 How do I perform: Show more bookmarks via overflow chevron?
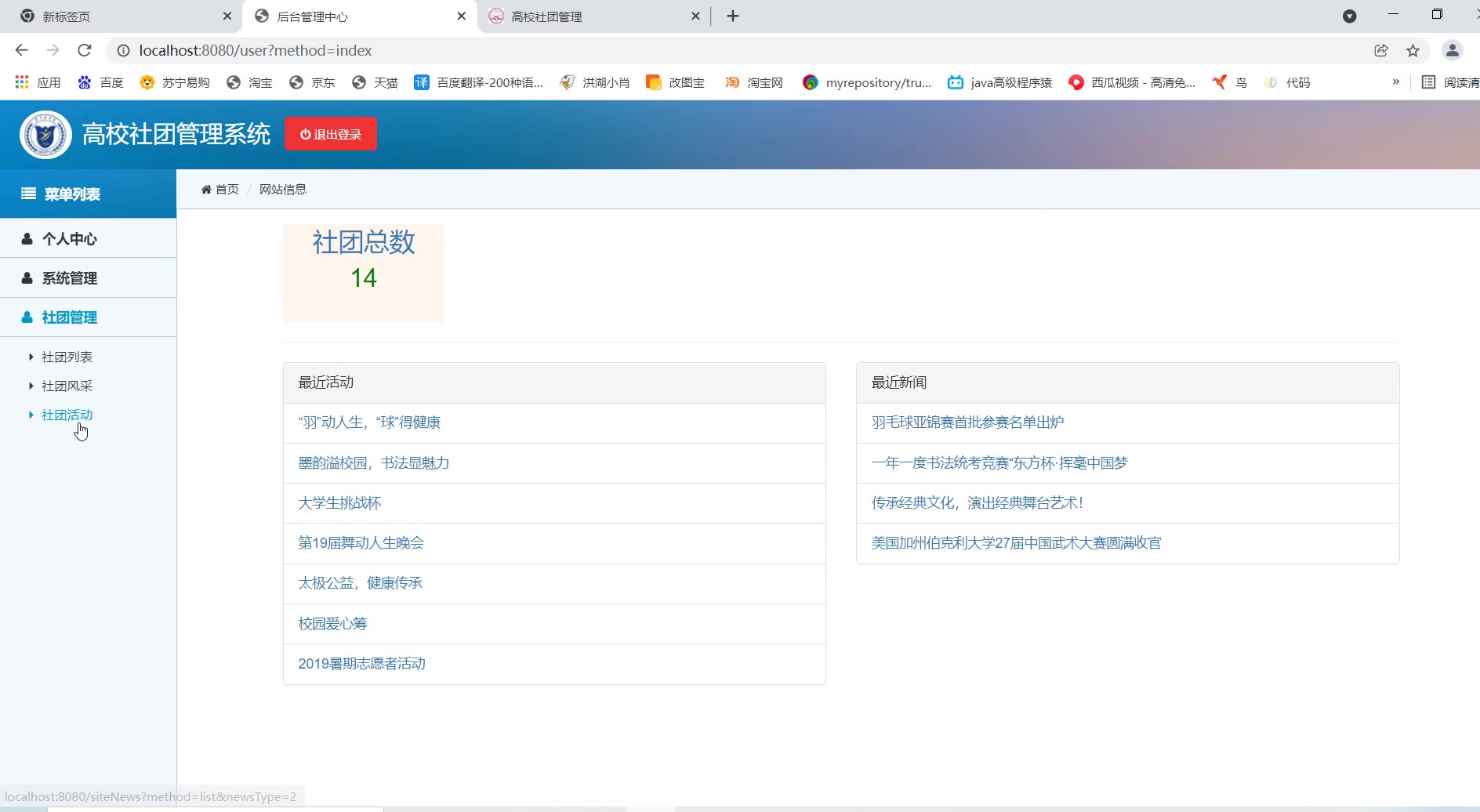pyautogui.click(x=1395, y=82)
